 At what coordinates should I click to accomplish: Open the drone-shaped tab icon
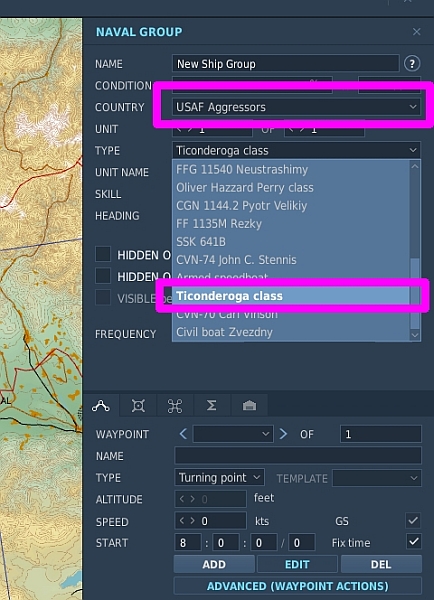click(175, 406)
